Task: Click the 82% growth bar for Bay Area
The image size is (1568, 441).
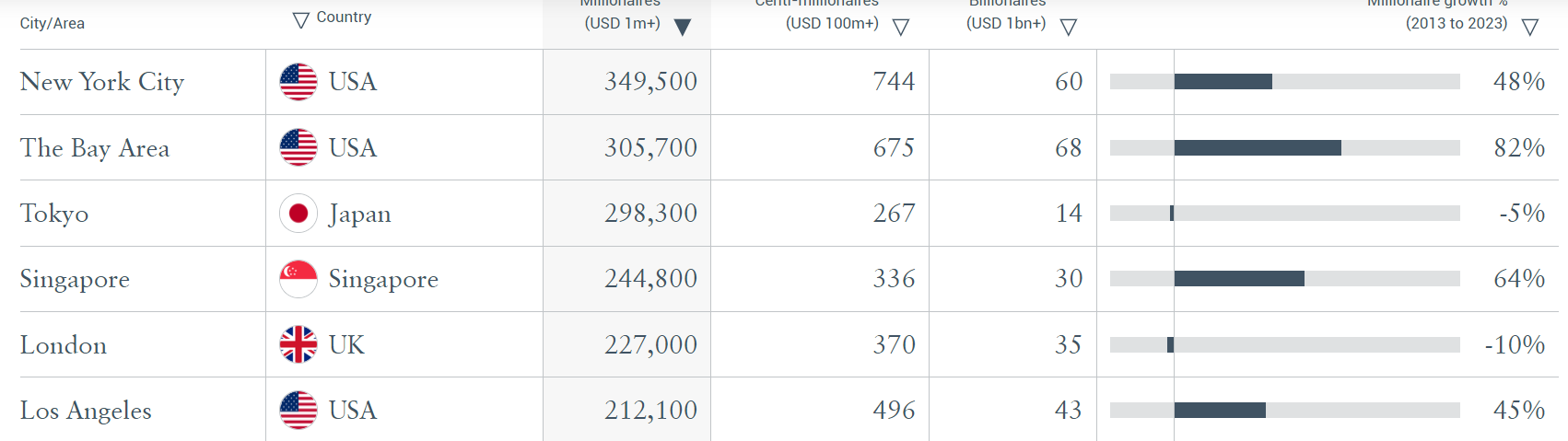Action: pos(1258,147)
